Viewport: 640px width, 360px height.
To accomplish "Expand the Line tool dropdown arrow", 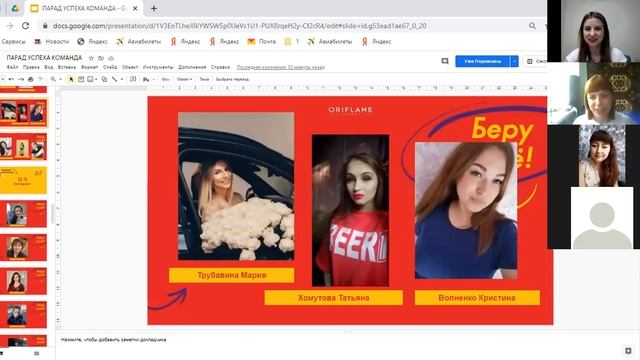I will pyautogui.click(x=122, y=79).
